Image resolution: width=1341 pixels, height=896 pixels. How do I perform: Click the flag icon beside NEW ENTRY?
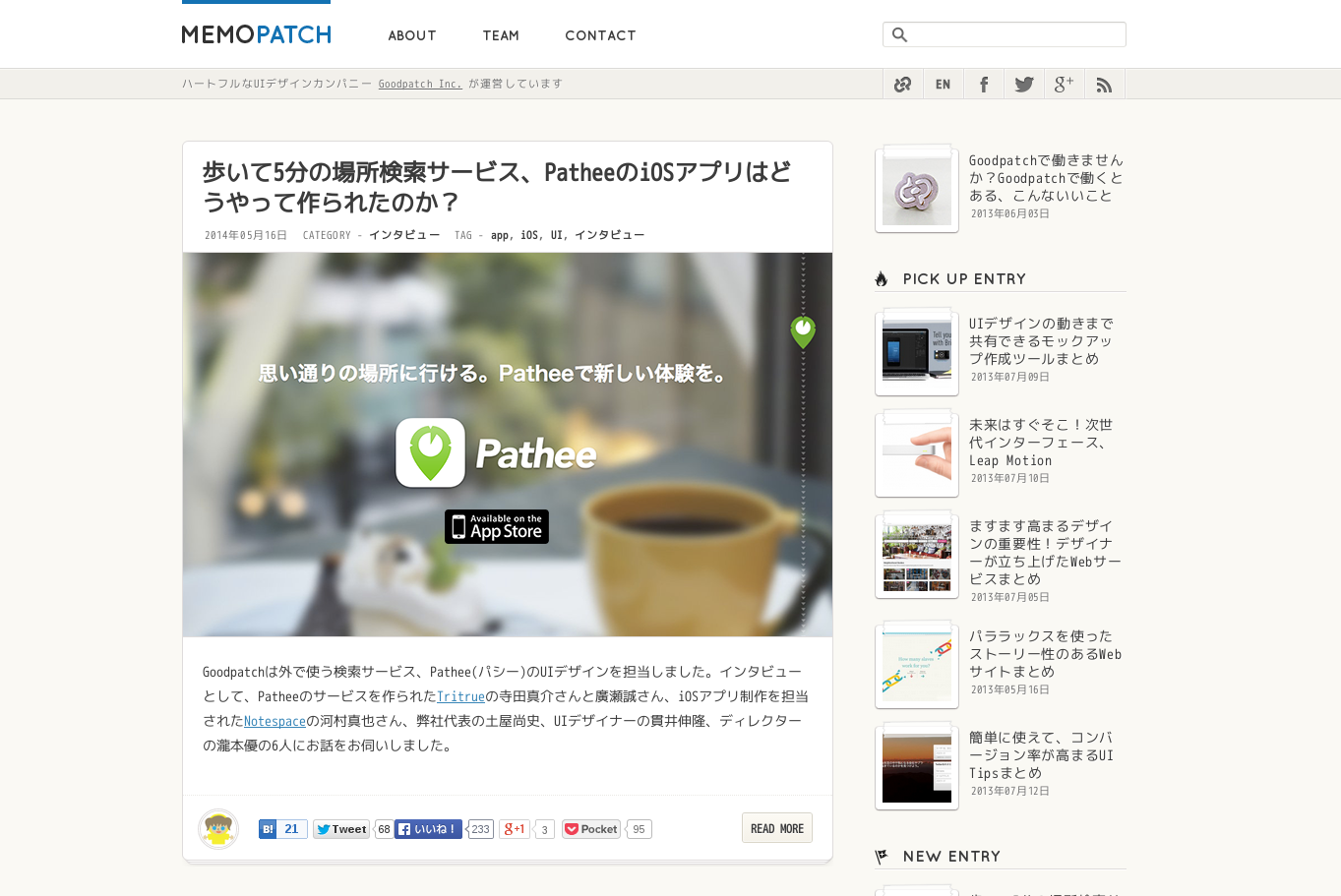point(882,857)
